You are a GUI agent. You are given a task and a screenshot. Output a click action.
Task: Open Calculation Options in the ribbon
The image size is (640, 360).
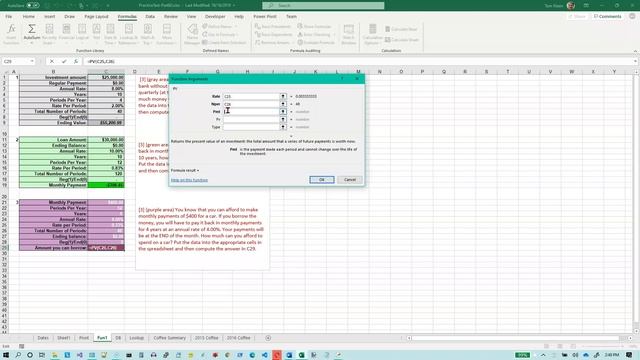click(x=372, y=34)
